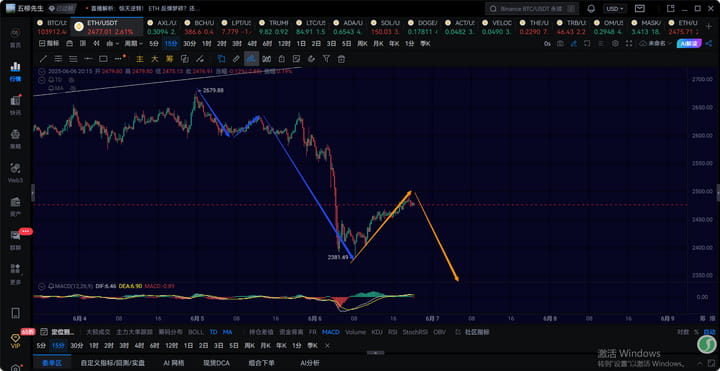Collapse the MACD indicator legend
The height and width of the screenshot is (371, 720).
pyautogui.click(x=42, y=286)
